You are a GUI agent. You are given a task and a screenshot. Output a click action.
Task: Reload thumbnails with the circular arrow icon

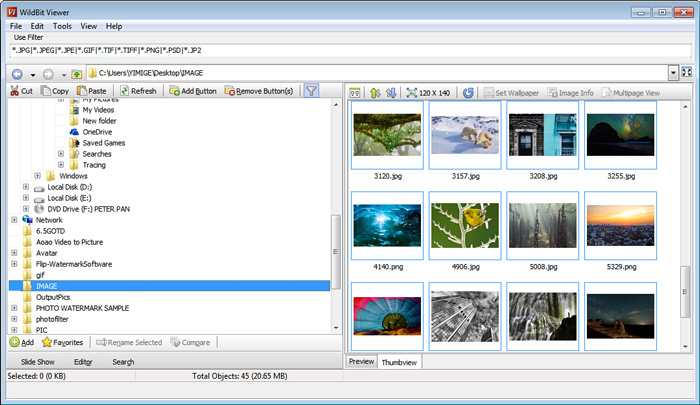coord(468,93)
